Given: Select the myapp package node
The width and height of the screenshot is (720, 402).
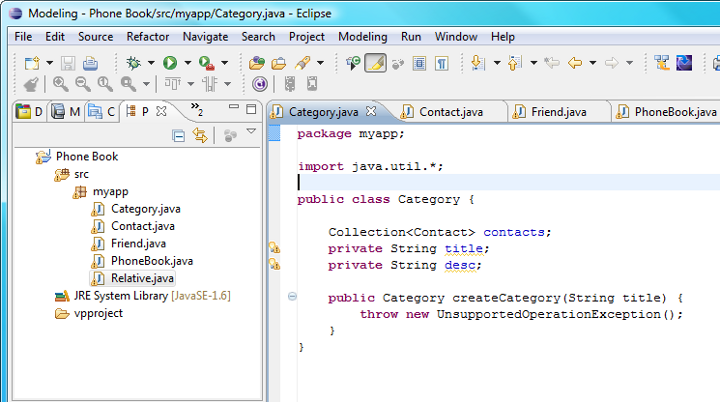Looking at the screenshot, I should pos(111,192).
